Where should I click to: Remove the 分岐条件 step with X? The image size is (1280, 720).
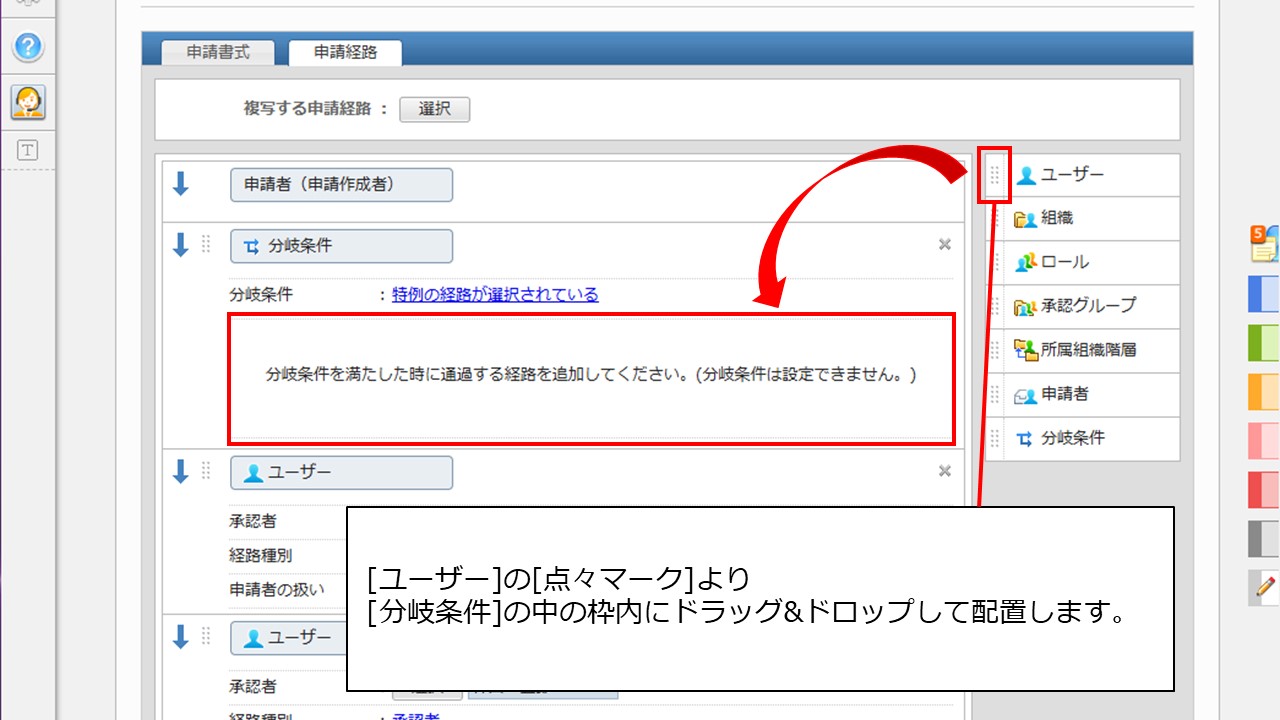pos(944,244)
